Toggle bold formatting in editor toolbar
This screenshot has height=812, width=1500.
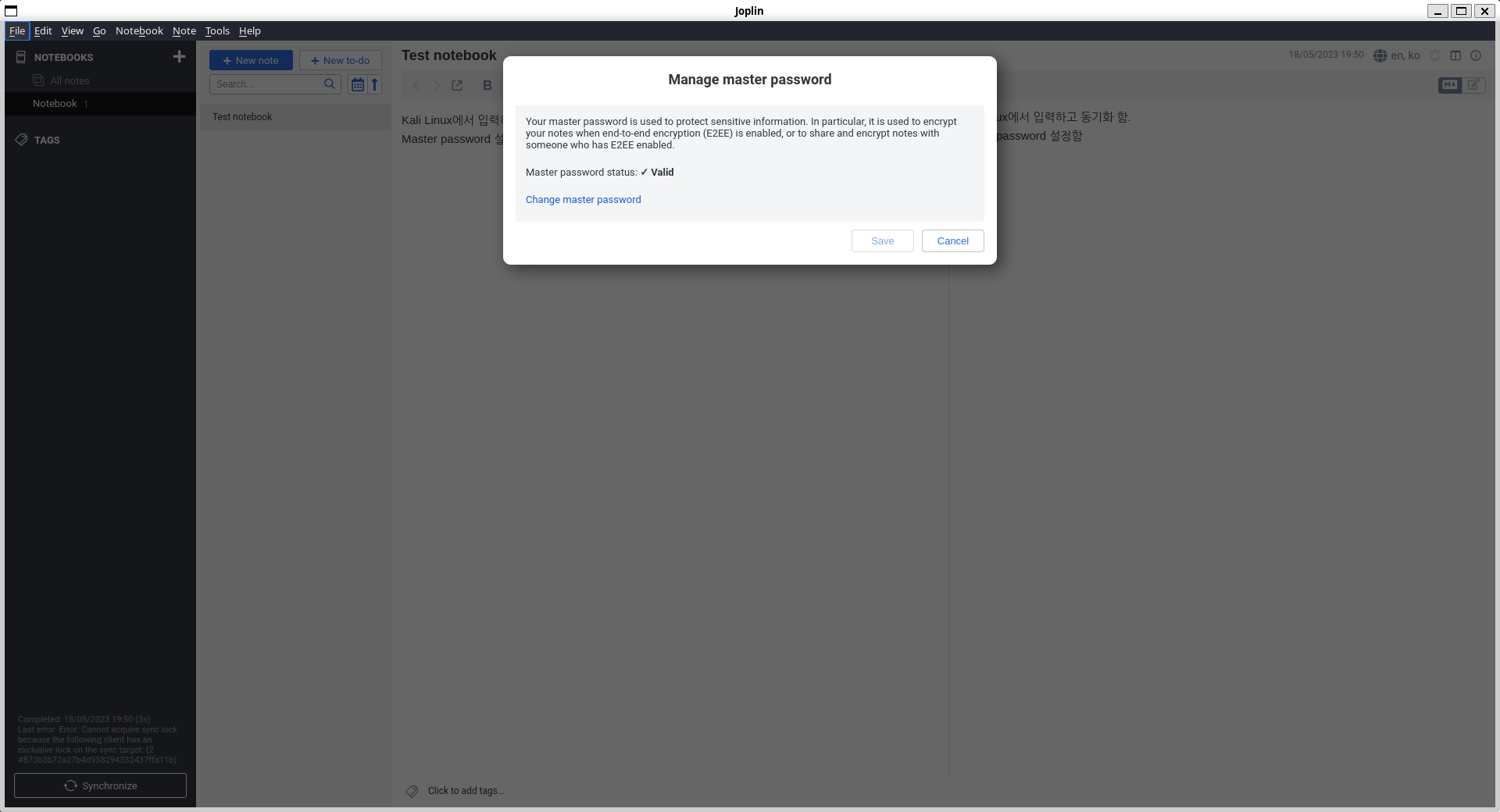(x=487, y=85)
